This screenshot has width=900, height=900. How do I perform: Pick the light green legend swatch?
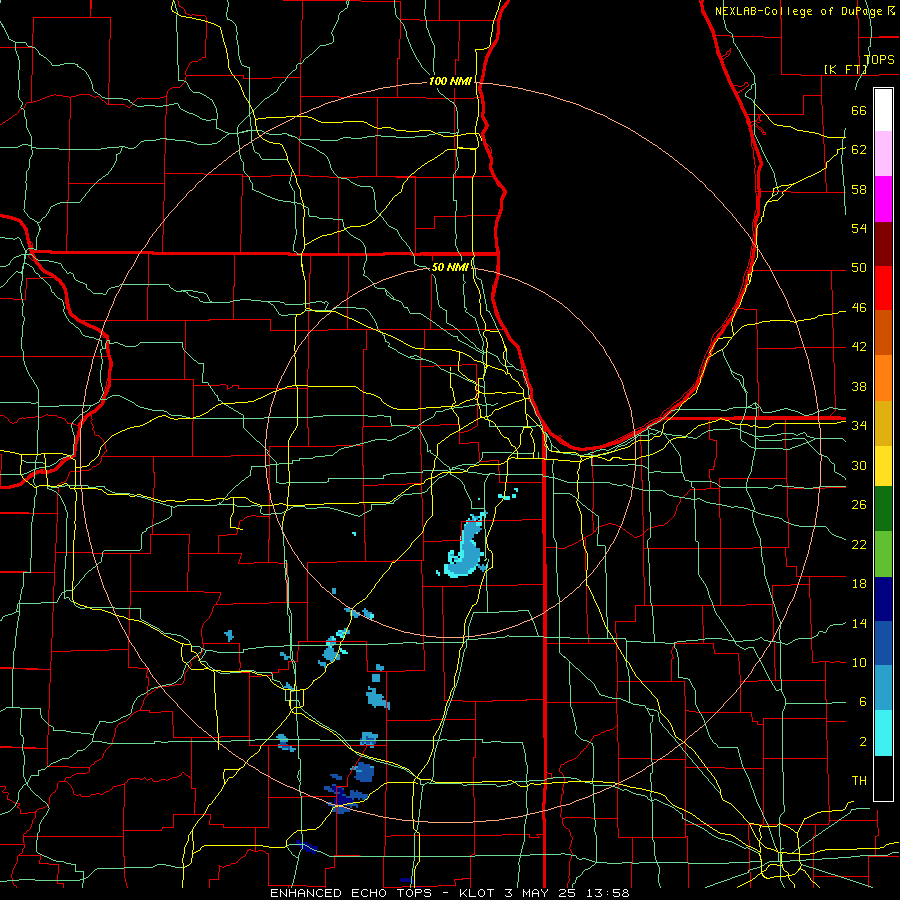point(883,554)
